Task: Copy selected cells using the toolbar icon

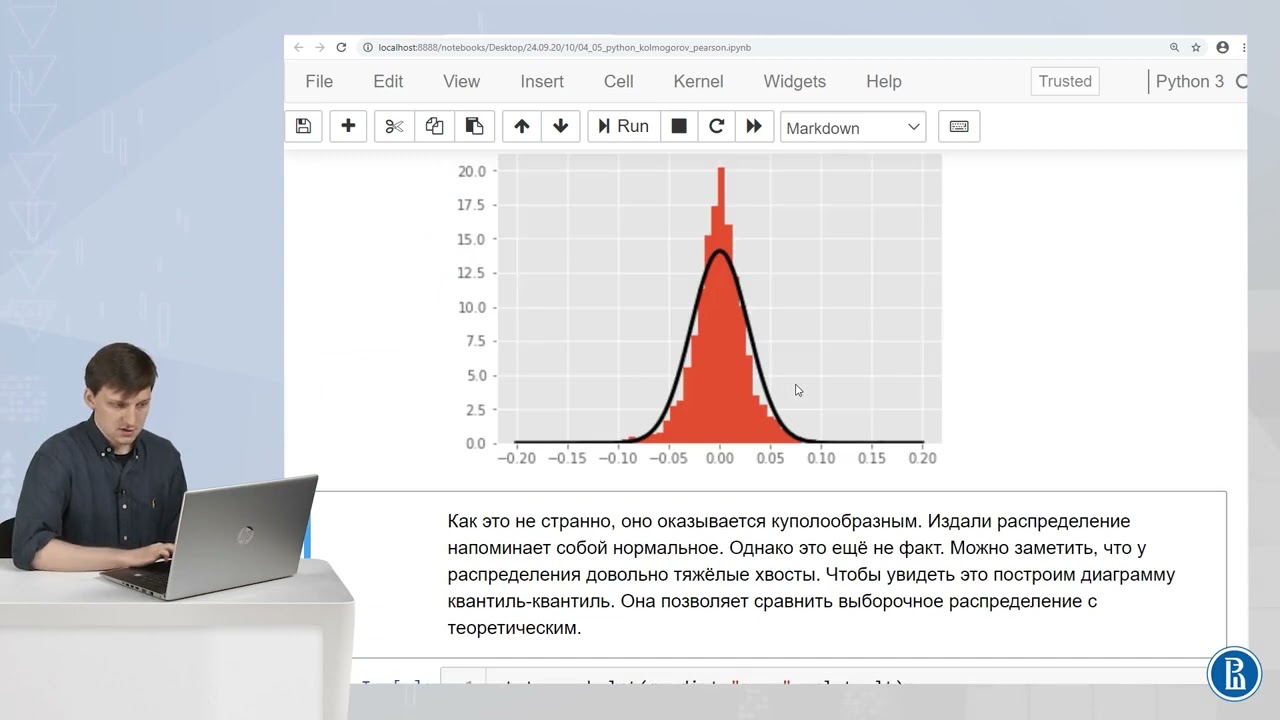Action: [434, 126]
